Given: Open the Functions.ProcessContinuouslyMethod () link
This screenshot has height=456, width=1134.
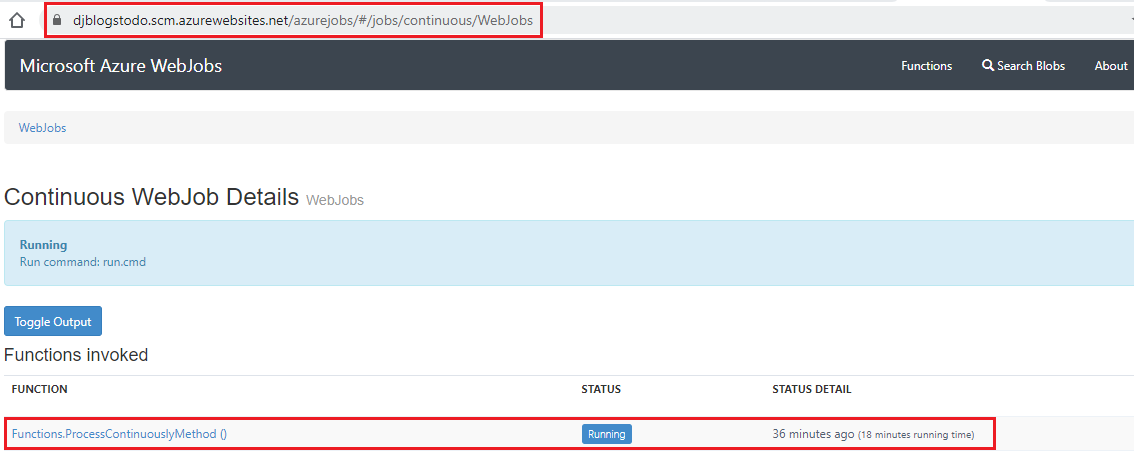Looking at the screenshot, I should click(x=119, y=434).
